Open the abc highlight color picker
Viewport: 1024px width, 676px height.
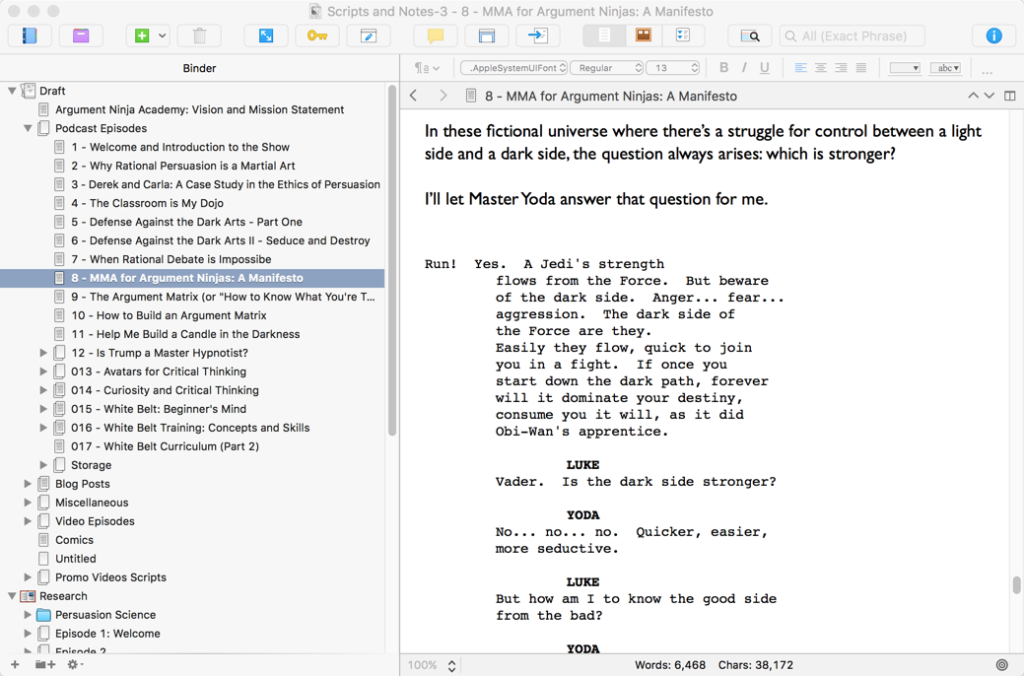[946, 68]
